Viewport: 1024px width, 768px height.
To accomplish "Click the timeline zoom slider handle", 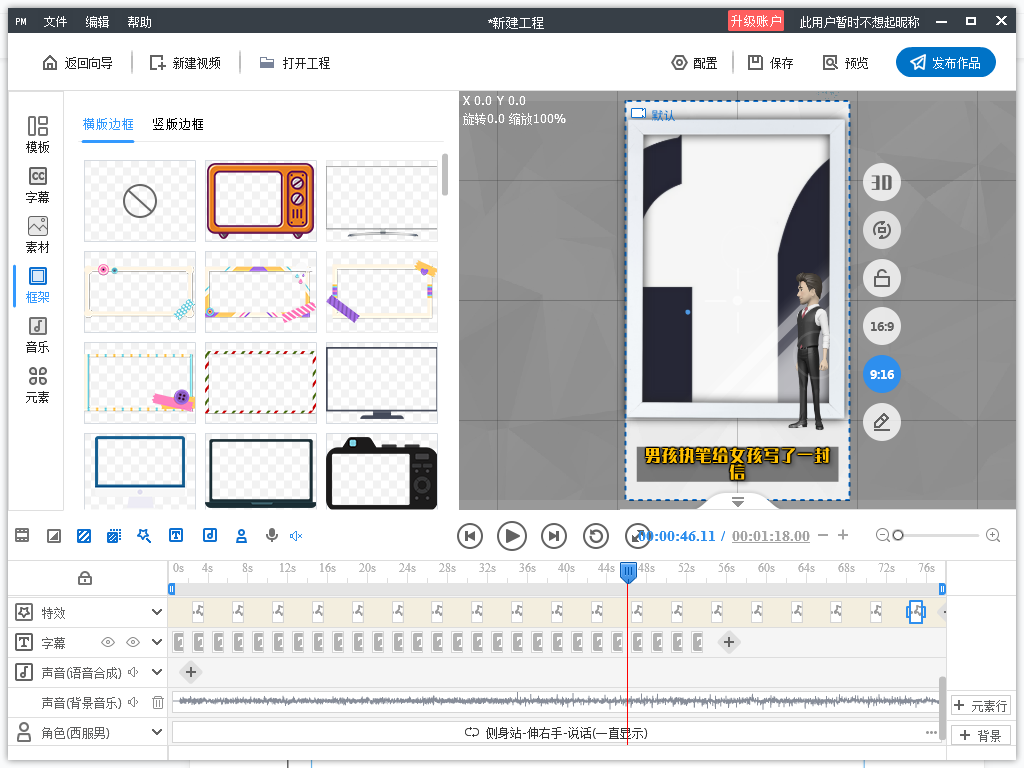I will (898, 536).
